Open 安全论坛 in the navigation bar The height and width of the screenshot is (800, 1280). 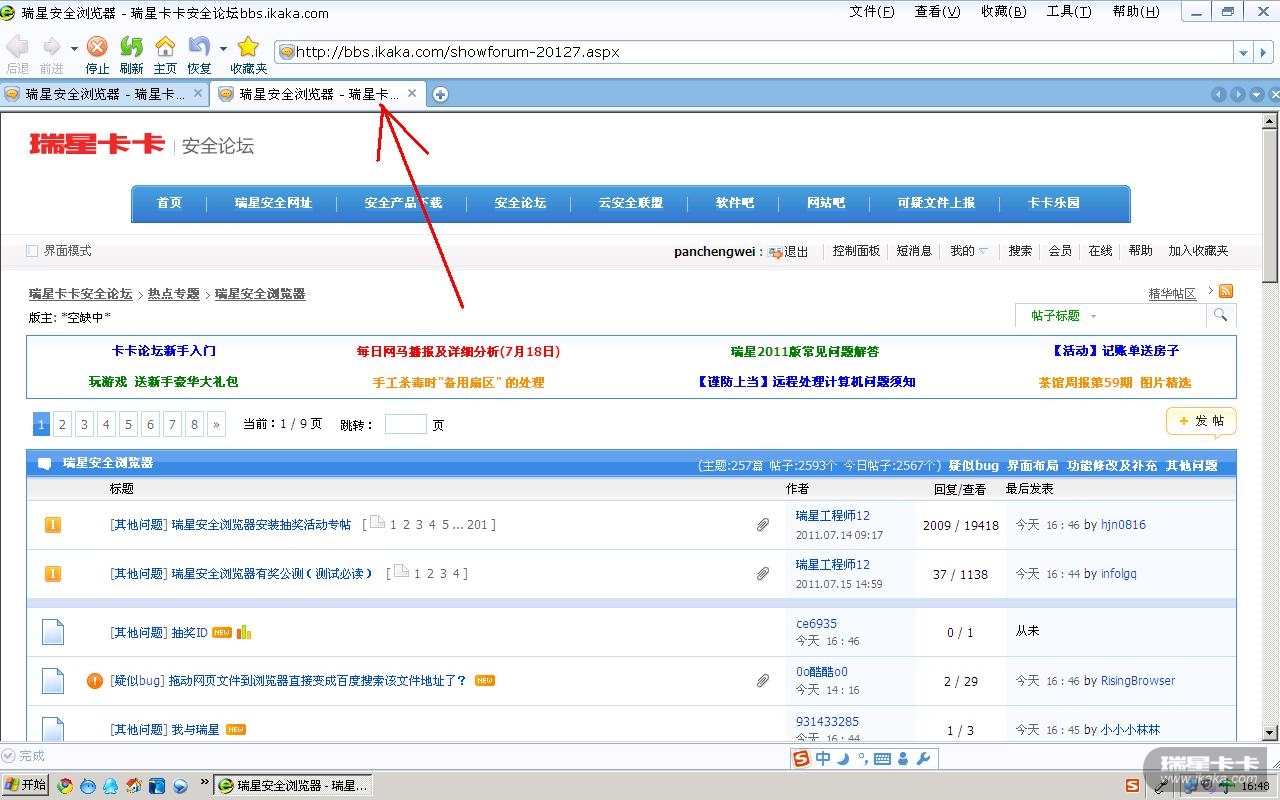pos(520,203)
